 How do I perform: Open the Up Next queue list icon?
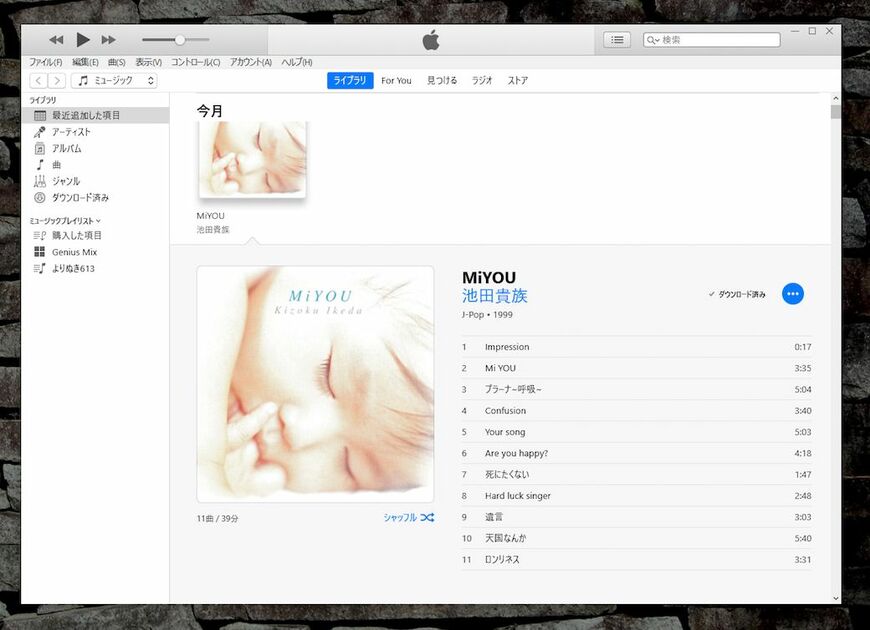click(x=617, y=39)
